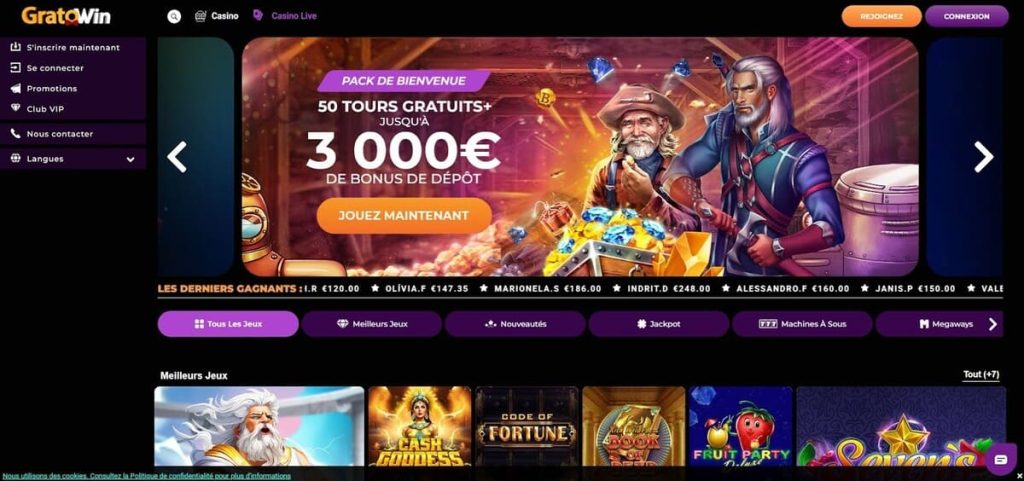
Task: Select the Jackpot category tab
Action: click(x=658, y=324)
